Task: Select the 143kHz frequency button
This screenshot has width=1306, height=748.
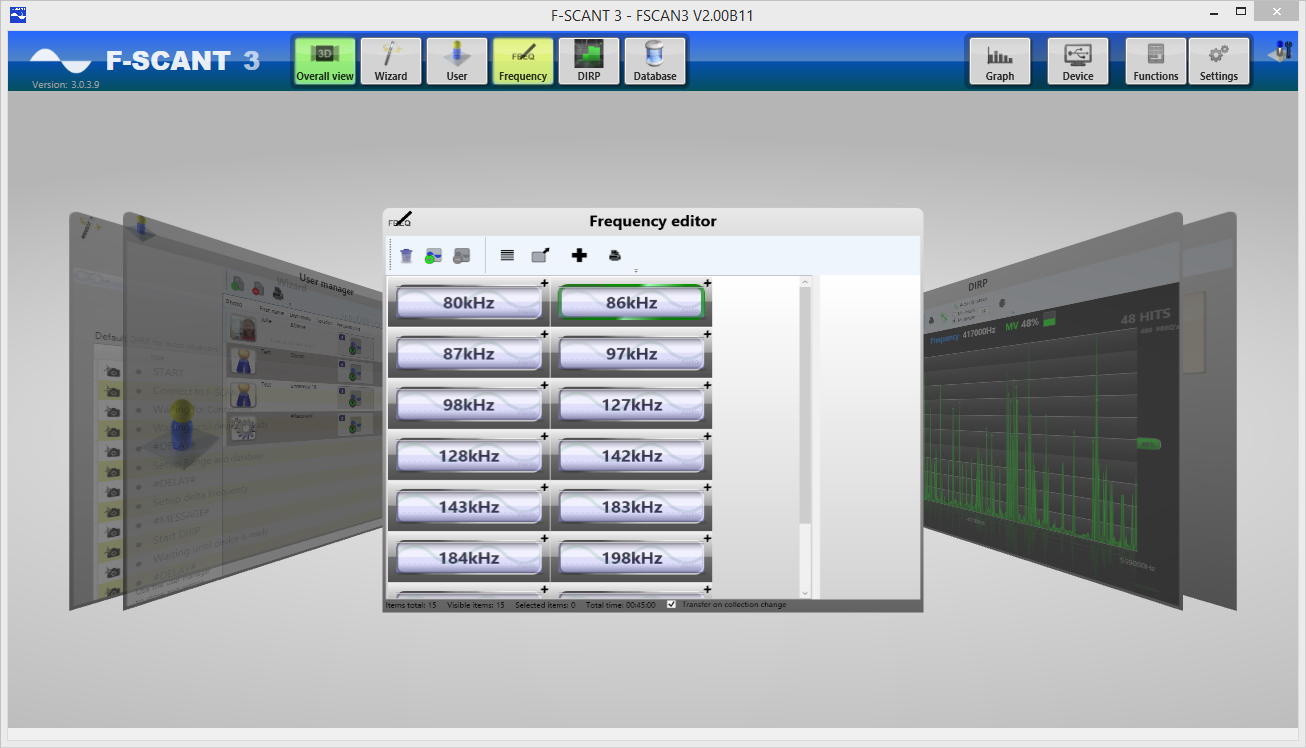Action: pos(469,506)
